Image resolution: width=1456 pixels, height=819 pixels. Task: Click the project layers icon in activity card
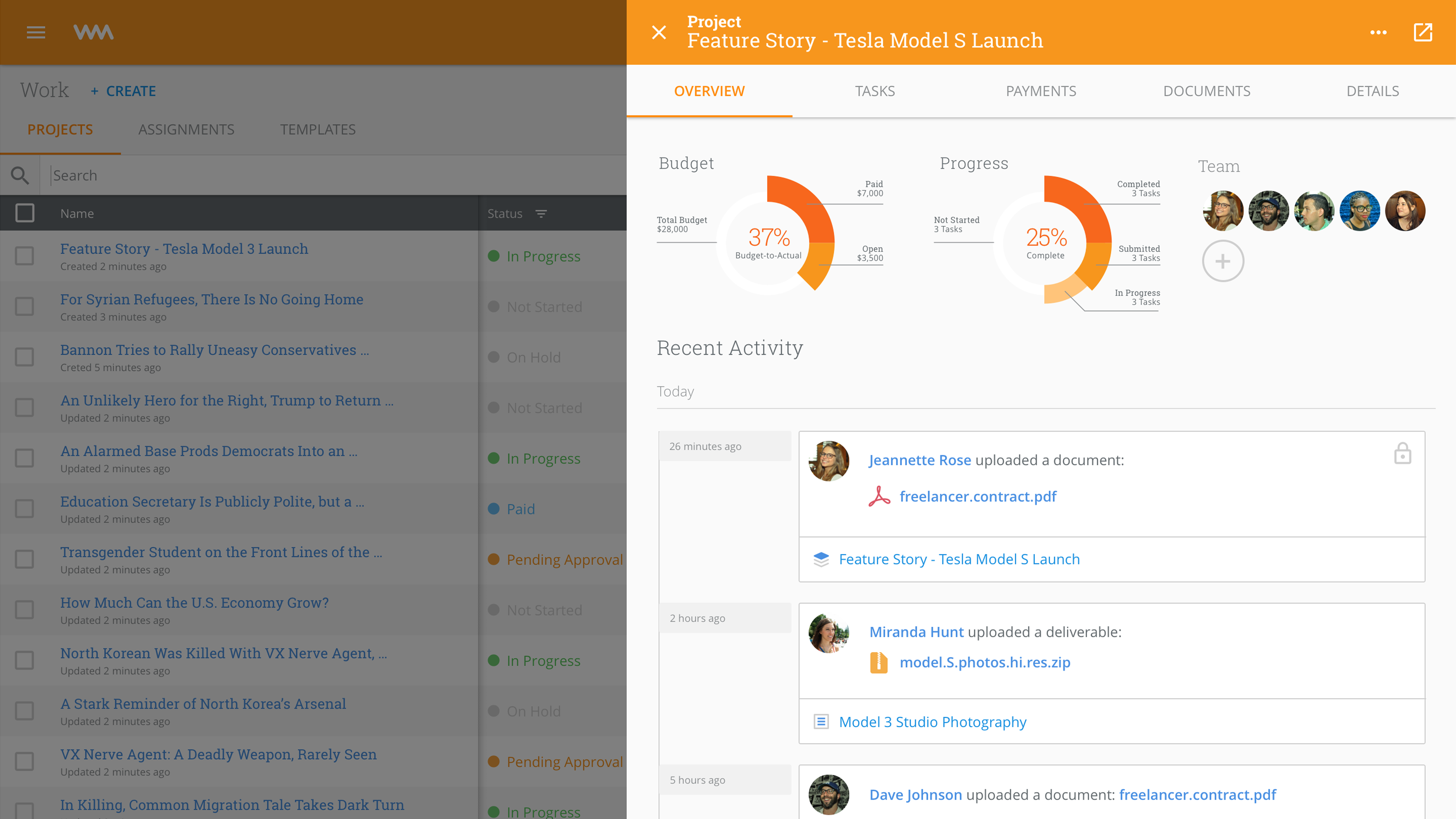point(821,559)
